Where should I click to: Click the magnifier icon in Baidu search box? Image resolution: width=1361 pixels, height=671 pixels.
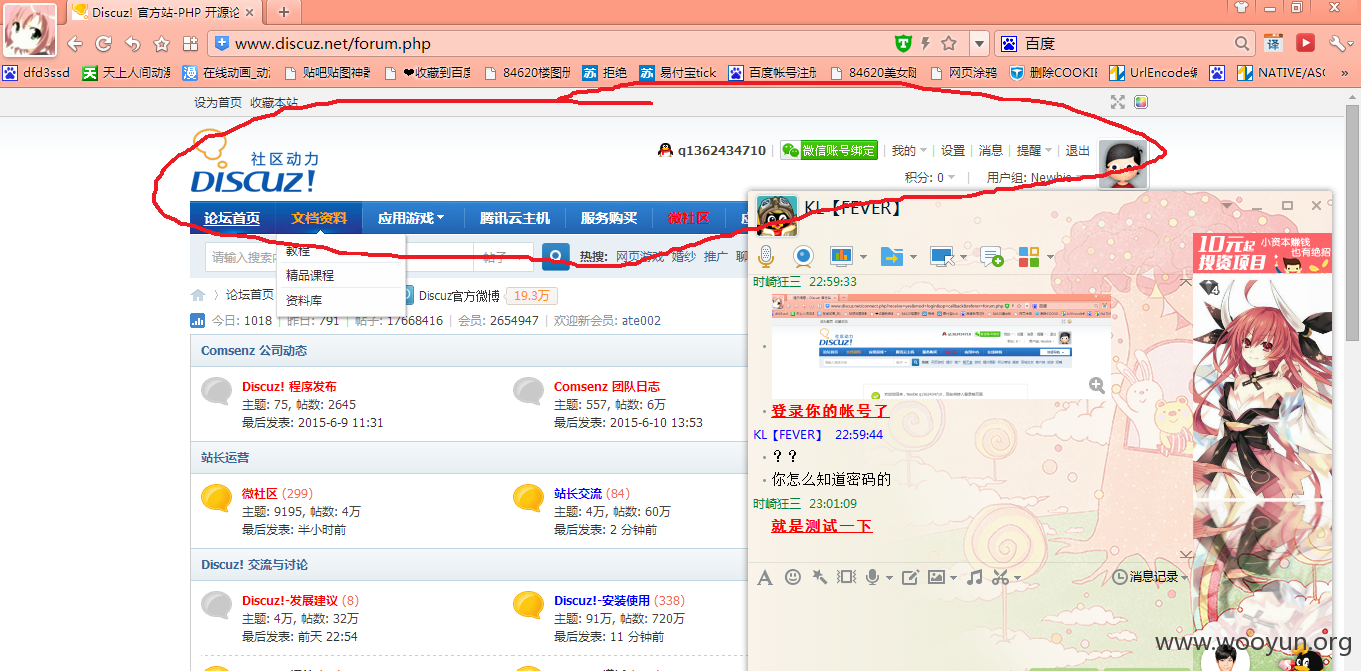(1242, 44)
